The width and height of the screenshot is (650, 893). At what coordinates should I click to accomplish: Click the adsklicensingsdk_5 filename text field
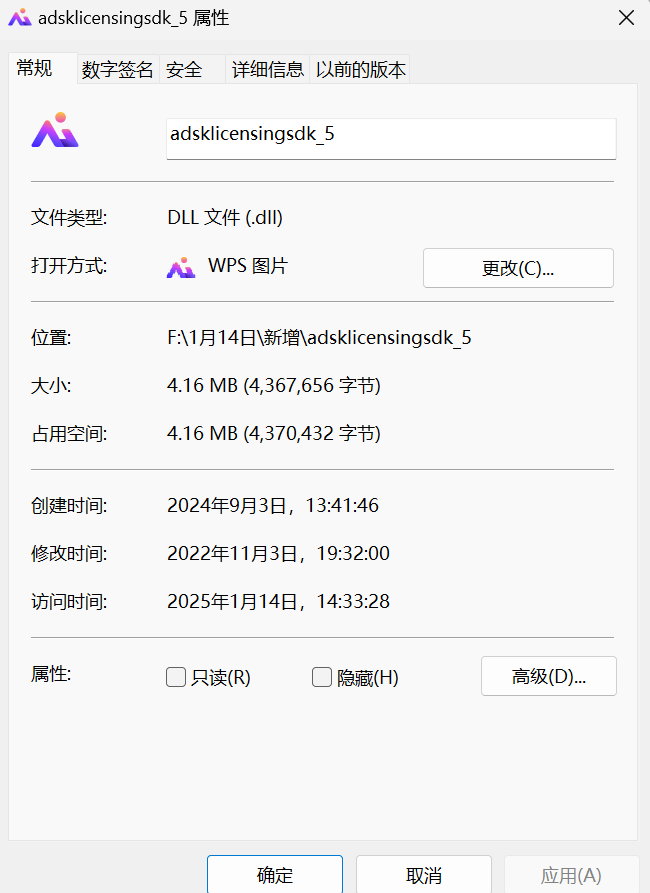[x=390, y=135]
